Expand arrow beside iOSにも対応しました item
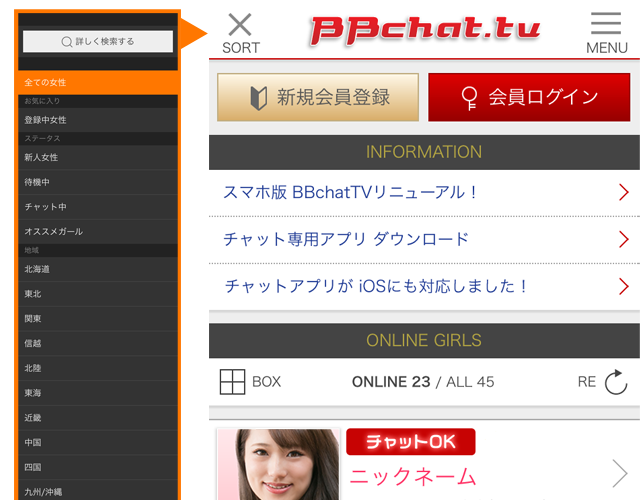640x500 pixels. tap(623, 286)
